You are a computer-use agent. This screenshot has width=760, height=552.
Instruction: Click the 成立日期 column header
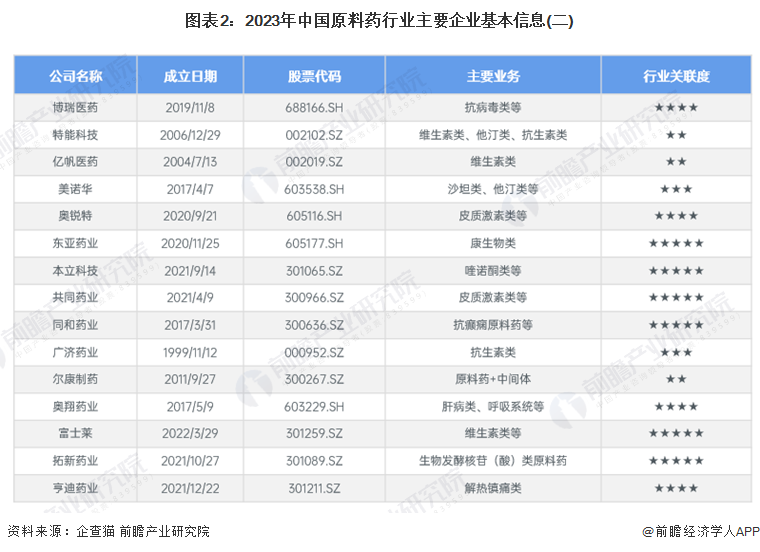[190, 76]
